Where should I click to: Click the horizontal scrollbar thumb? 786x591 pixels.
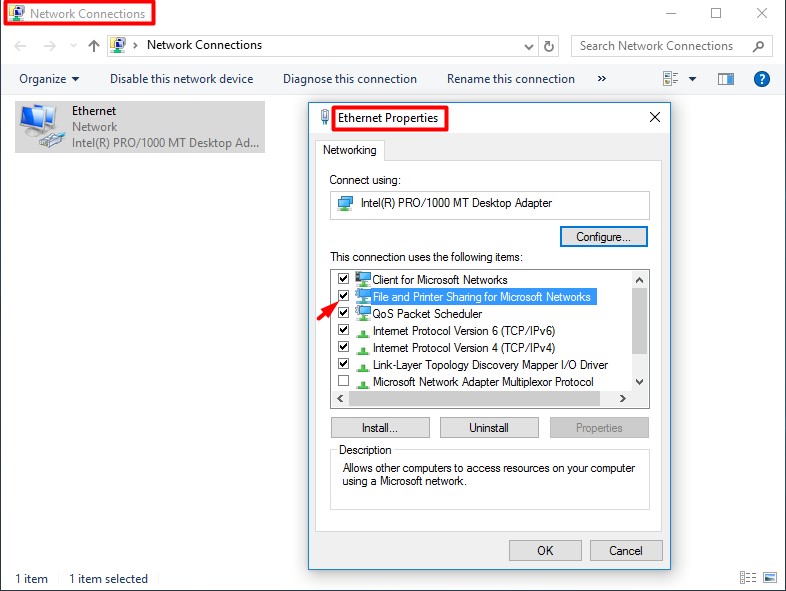click(x=474, y=399)
